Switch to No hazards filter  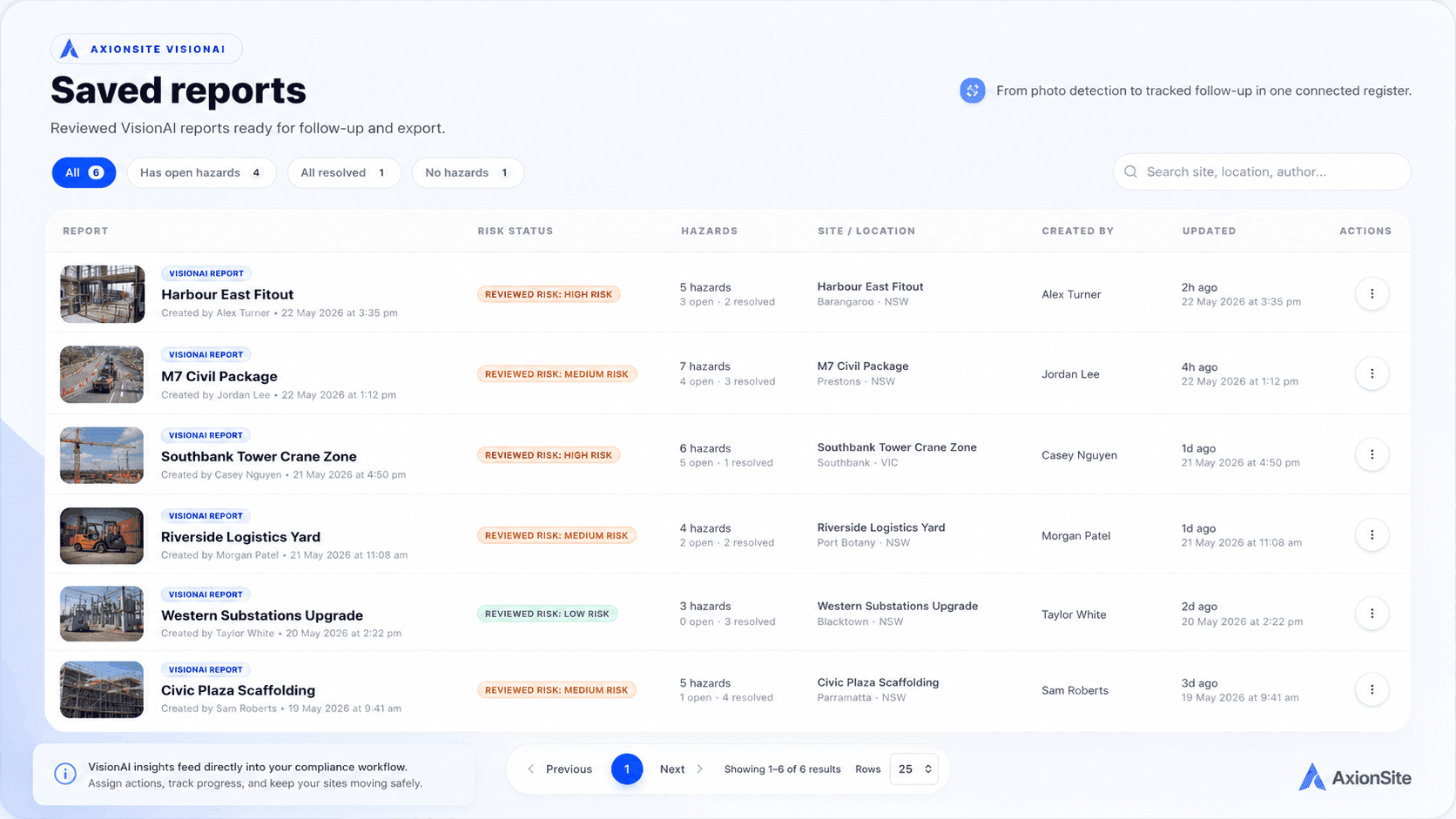click(x=468, y=172)
